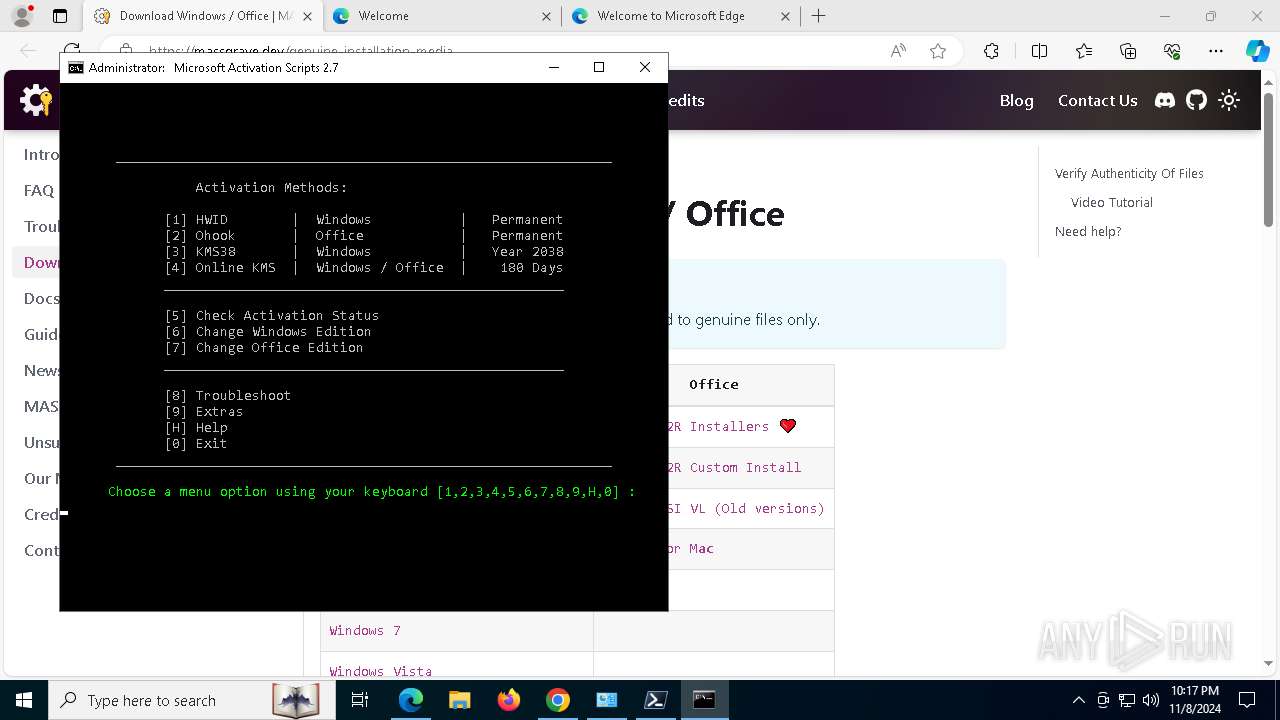Viewport: 1280px width, 720px height.
Task: Click the [4] Online KMS option text
Action: pyautogui.click(x=220, y=267)
